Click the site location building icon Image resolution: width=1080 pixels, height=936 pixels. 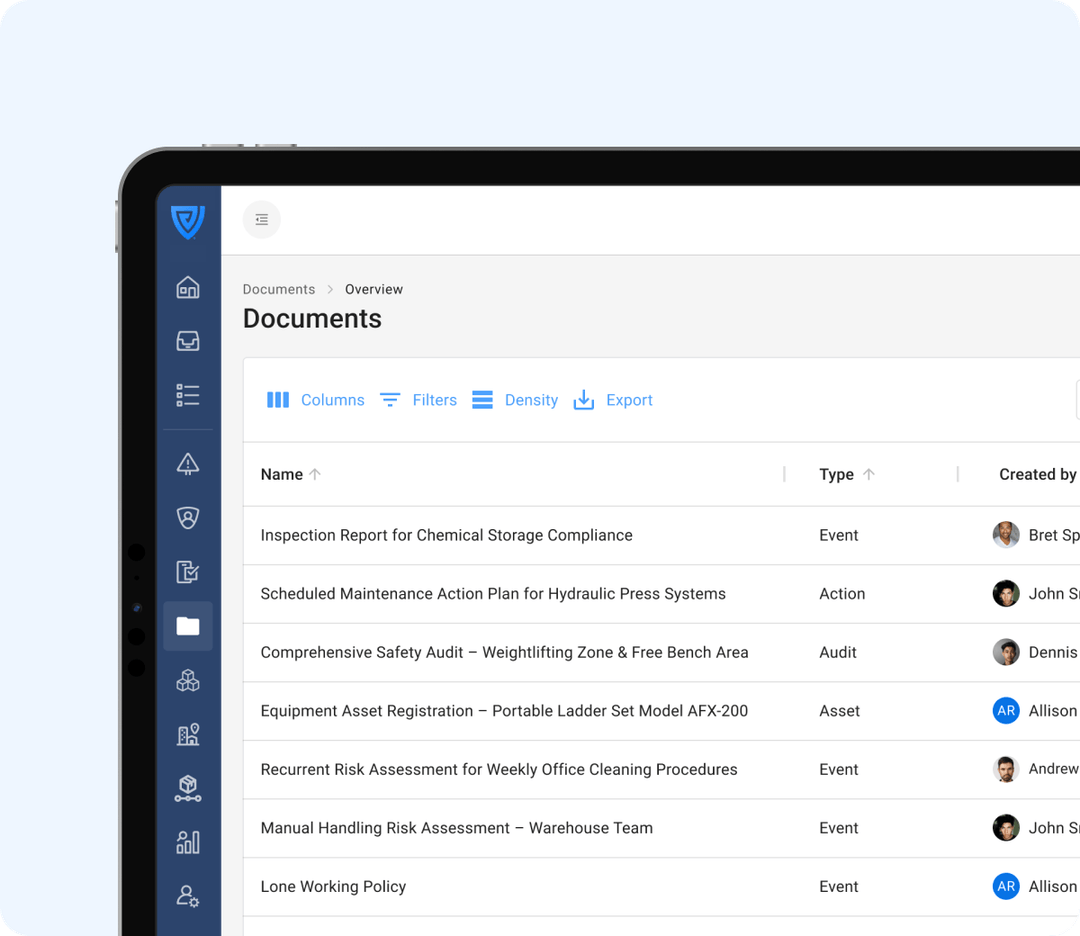[188, 734]
